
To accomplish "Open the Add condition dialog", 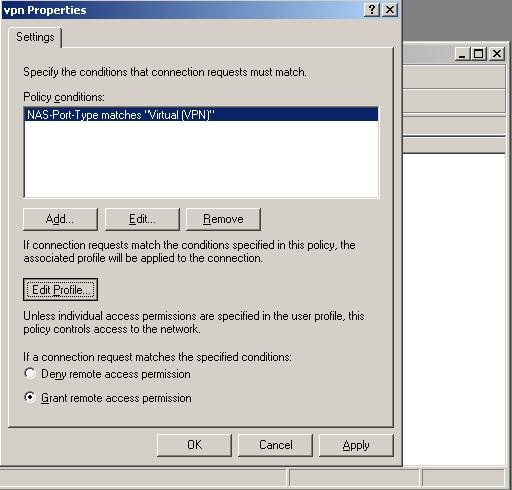I will click(x=60, y=219).
